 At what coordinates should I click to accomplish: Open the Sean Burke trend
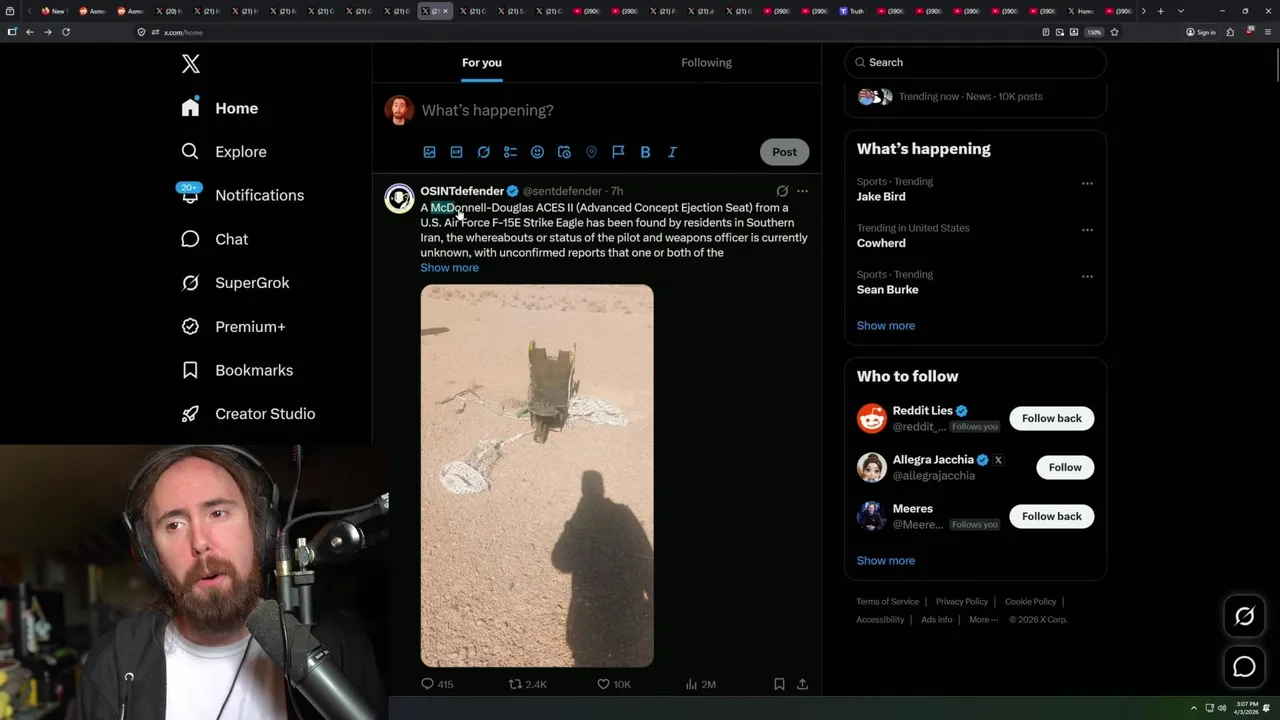887,290
